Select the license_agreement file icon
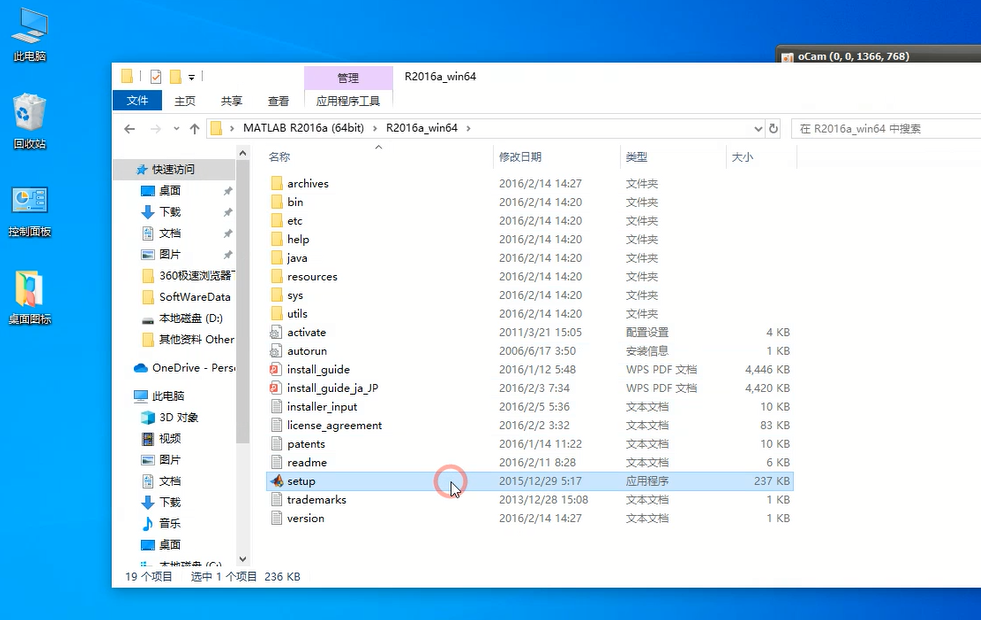981x620 pixels. pos(276,425)
